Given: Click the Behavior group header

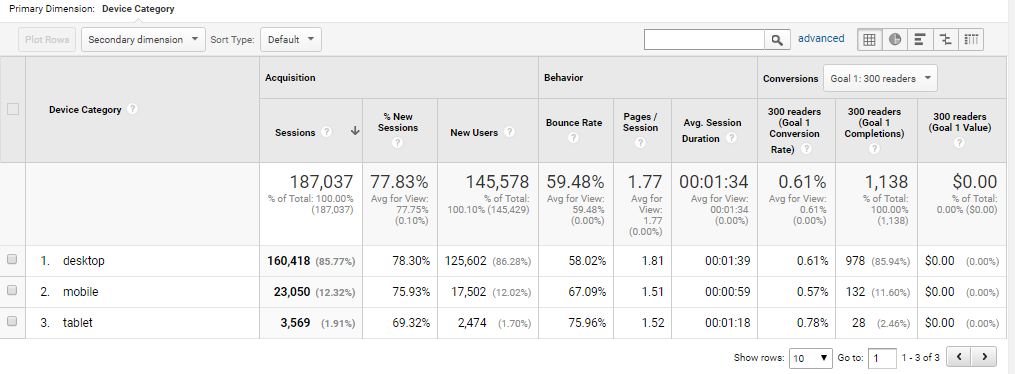Looking at the screenshot, I should 563,78.
